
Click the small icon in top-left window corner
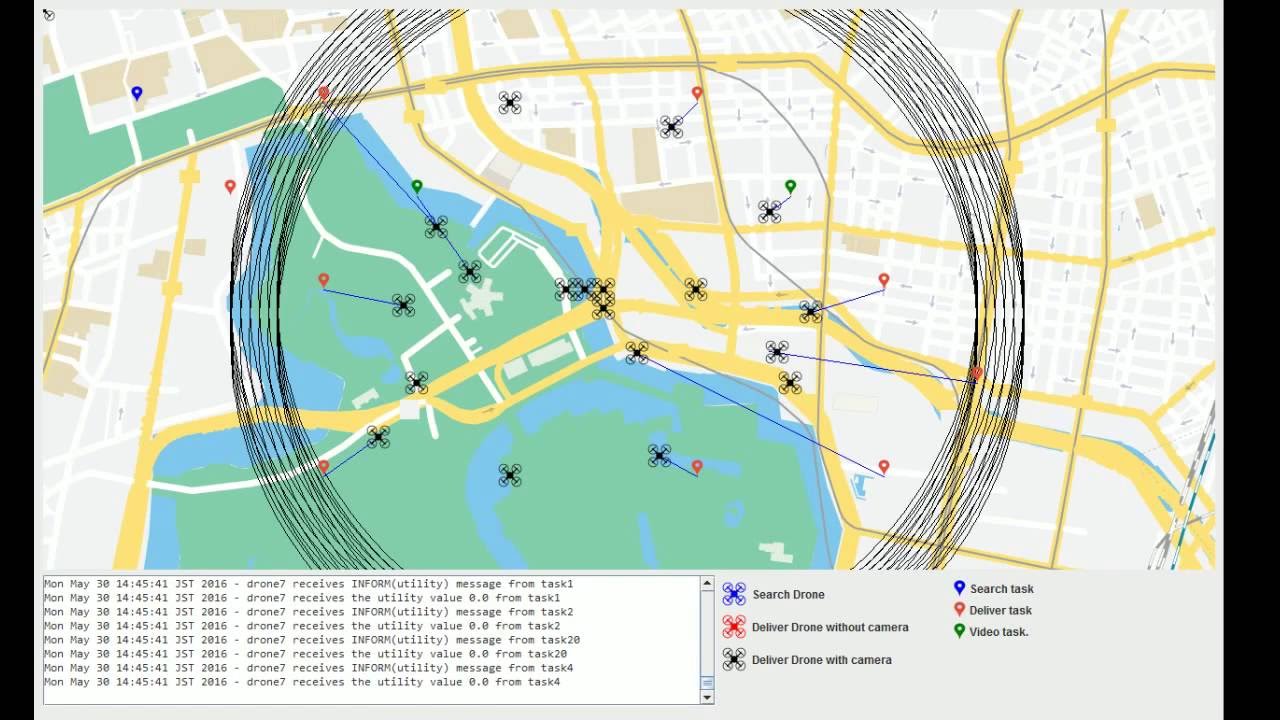[x=49, y=15]
